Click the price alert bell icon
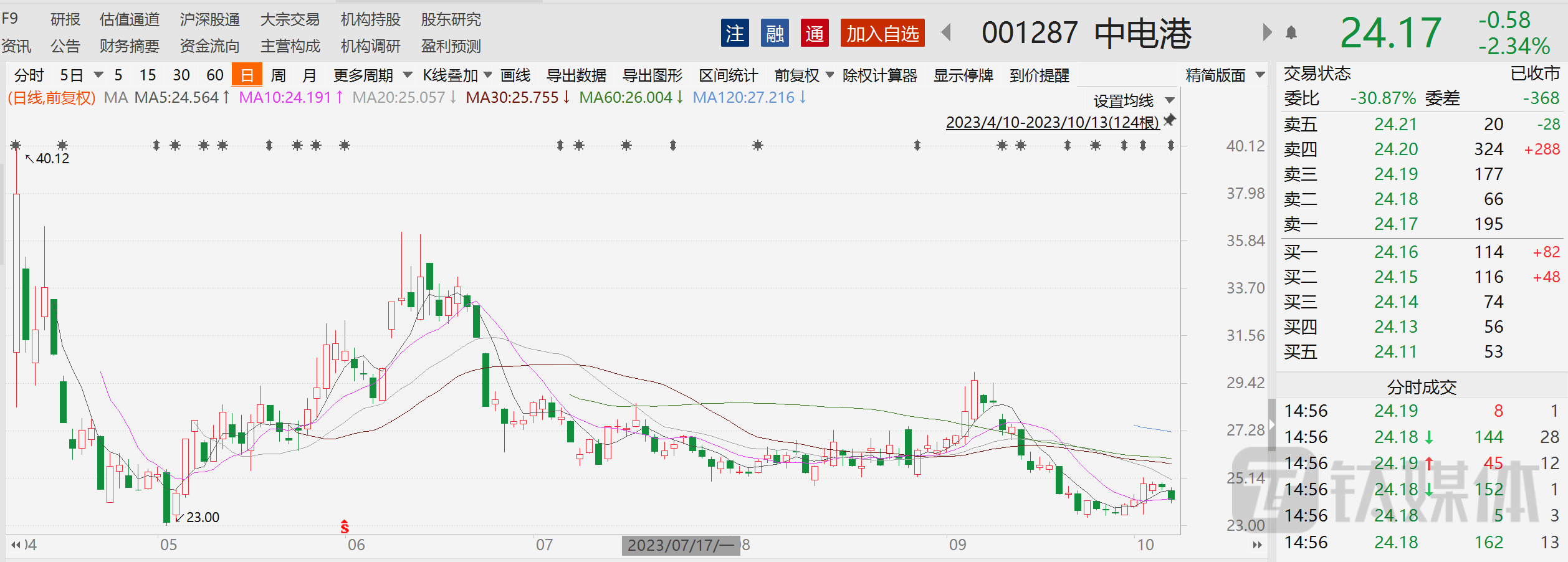Viewport: 1568px width, 562px height. point(1291,33)
